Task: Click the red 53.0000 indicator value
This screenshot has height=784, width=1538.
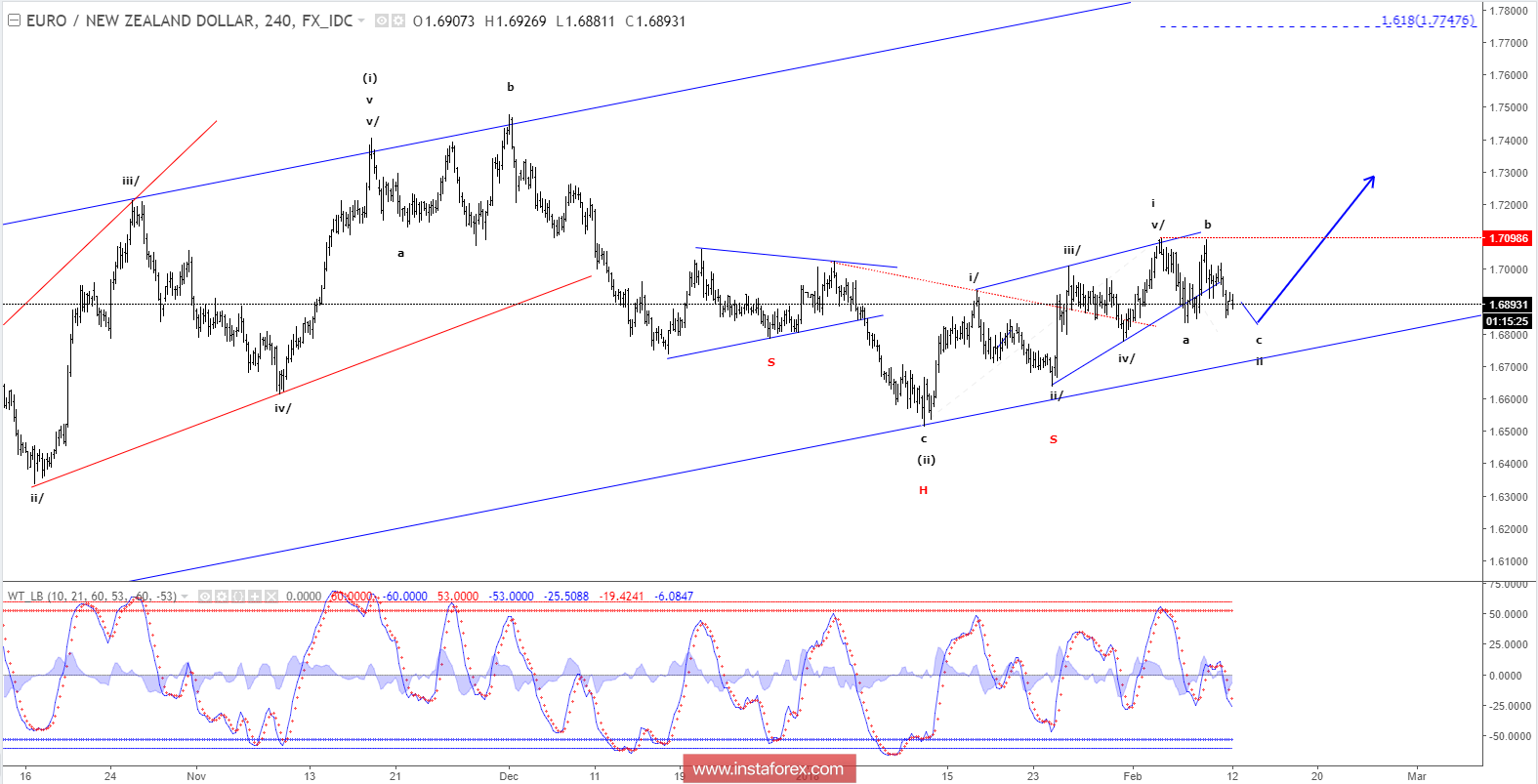Action: coord(457,596)
